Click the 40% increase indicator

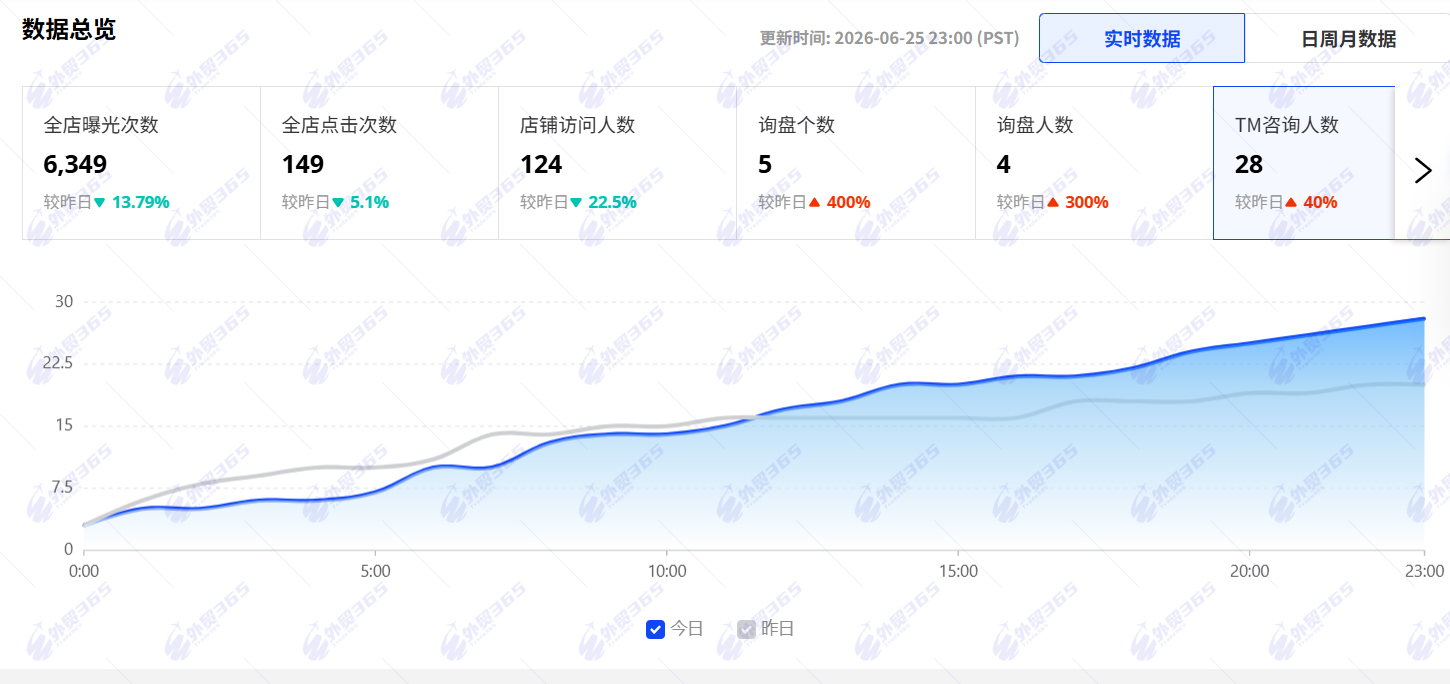click(1312, 202)
